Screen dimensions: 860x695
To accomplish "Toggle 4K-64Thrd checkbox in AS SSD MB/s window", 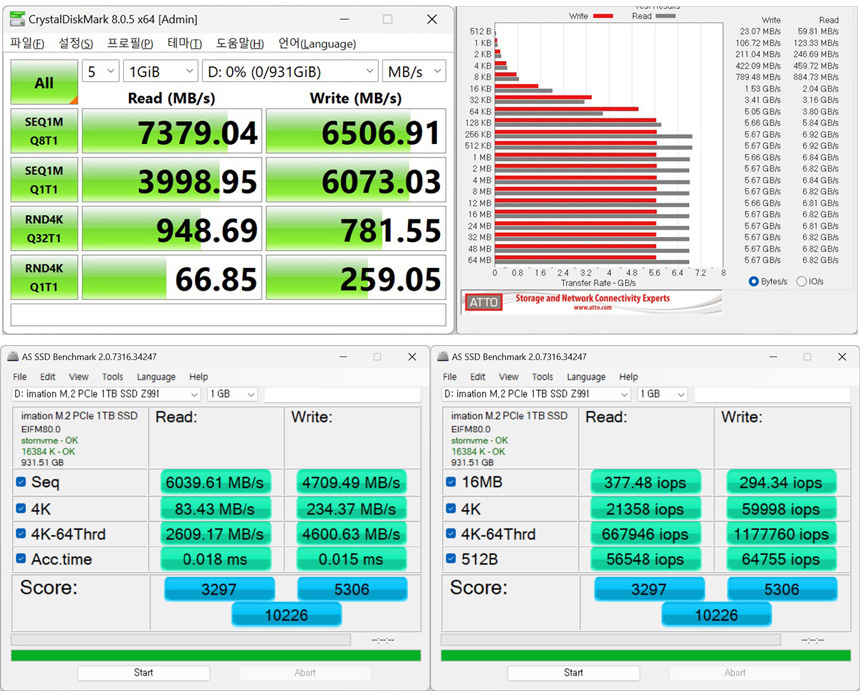I will point(21,534).
